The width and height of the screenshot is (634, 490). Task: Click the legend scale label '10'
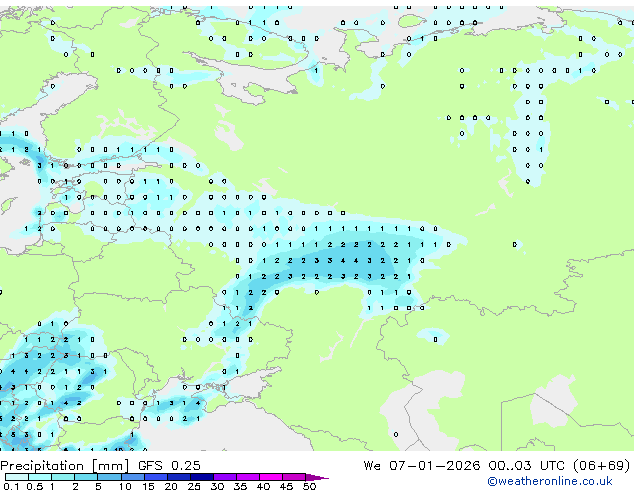click(125, 486)
